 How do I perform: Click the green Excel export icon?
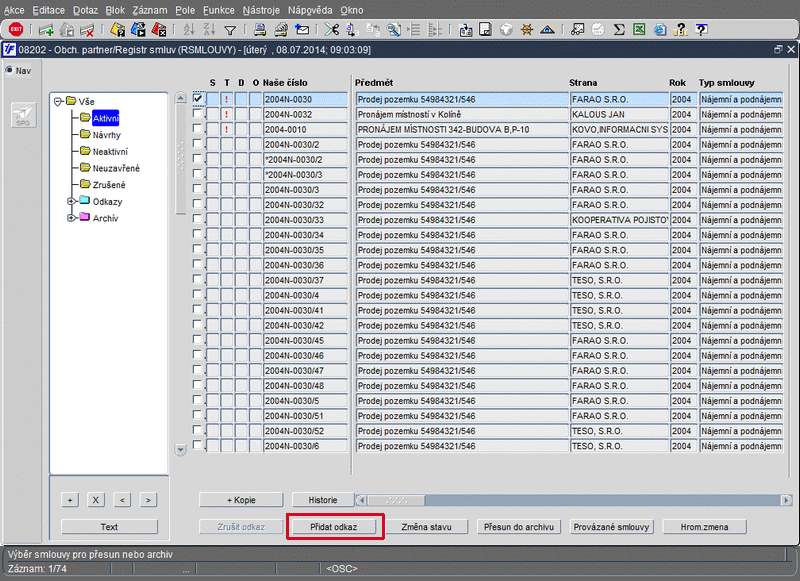click(x=639, y=30)
